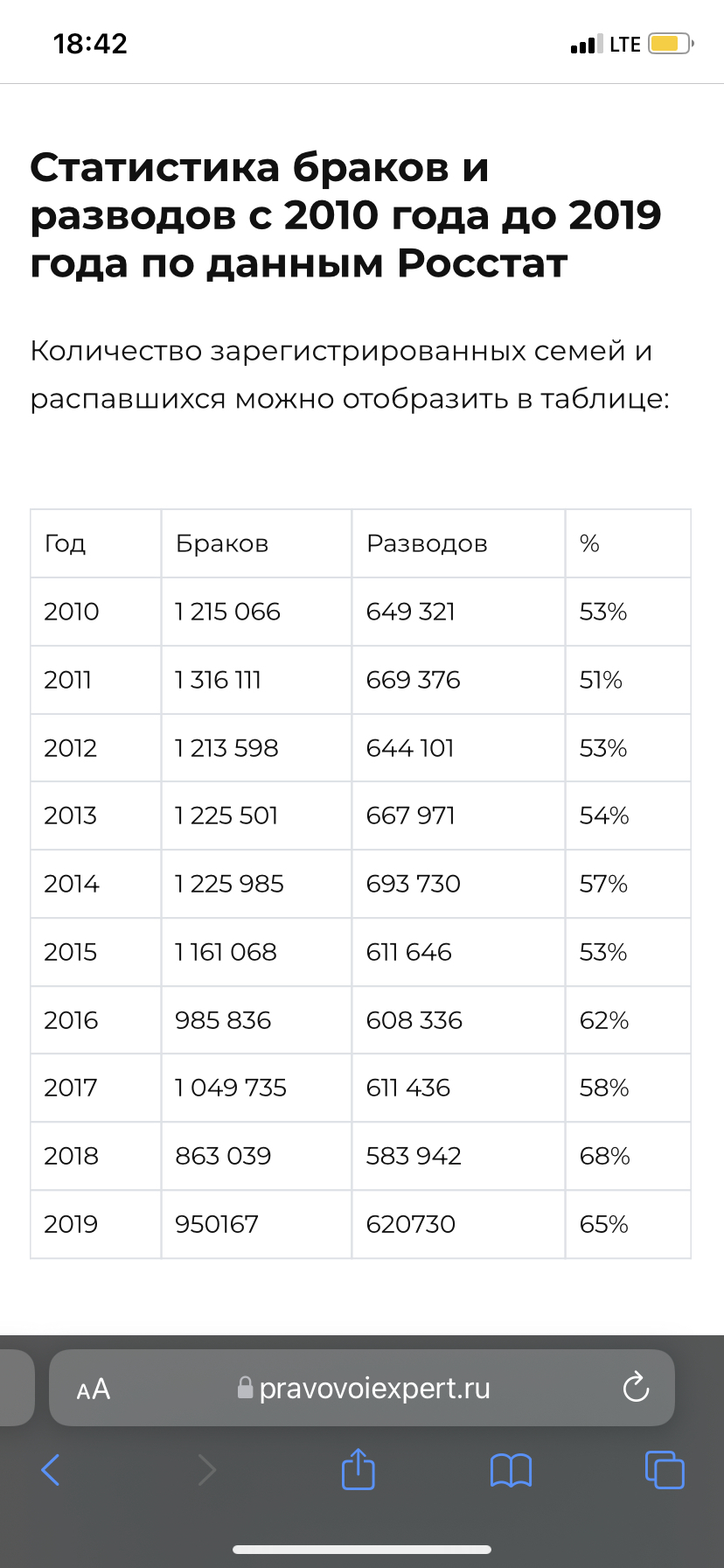
Task: Tap the 68% percentage cell
Action: coord(604,1156)
